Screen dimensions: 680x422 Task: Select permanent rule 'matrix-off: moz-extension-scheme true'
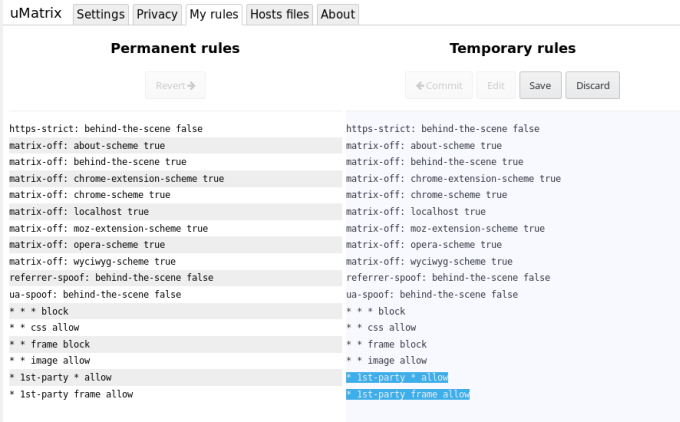point(176,228)
